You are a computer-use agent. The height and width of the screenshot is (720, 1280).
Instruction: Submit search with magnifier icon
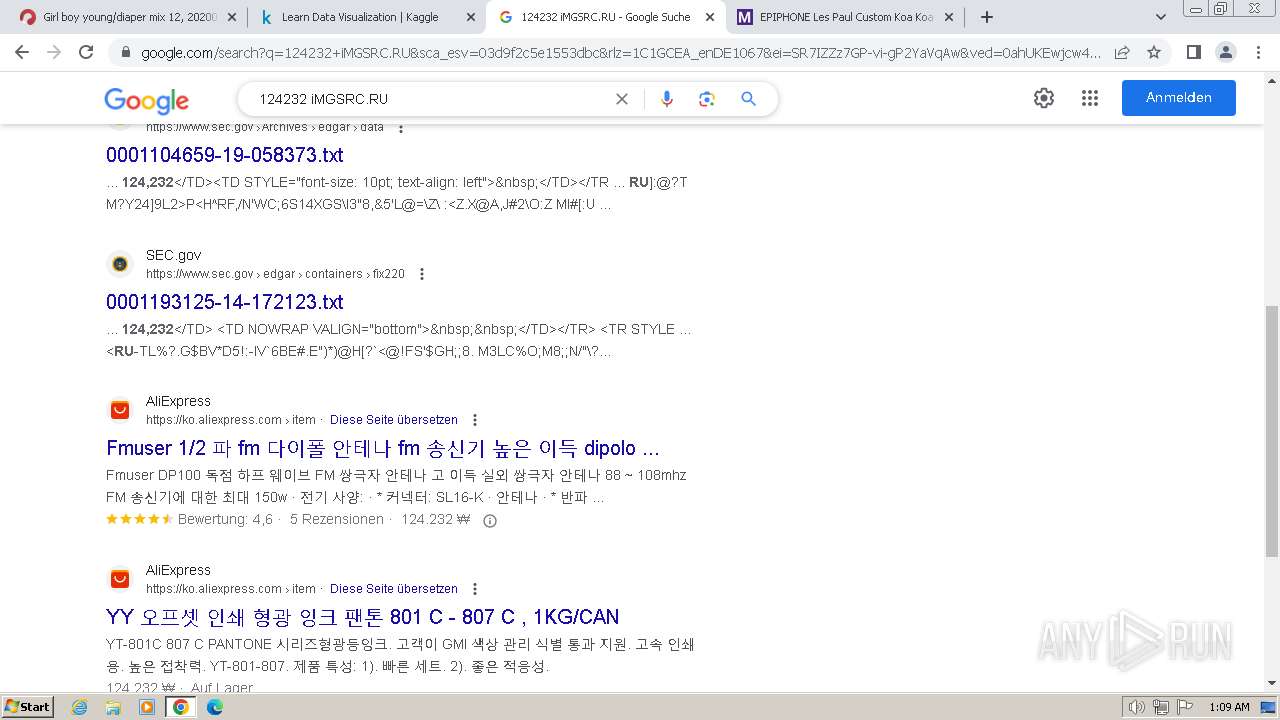(748, 99)
